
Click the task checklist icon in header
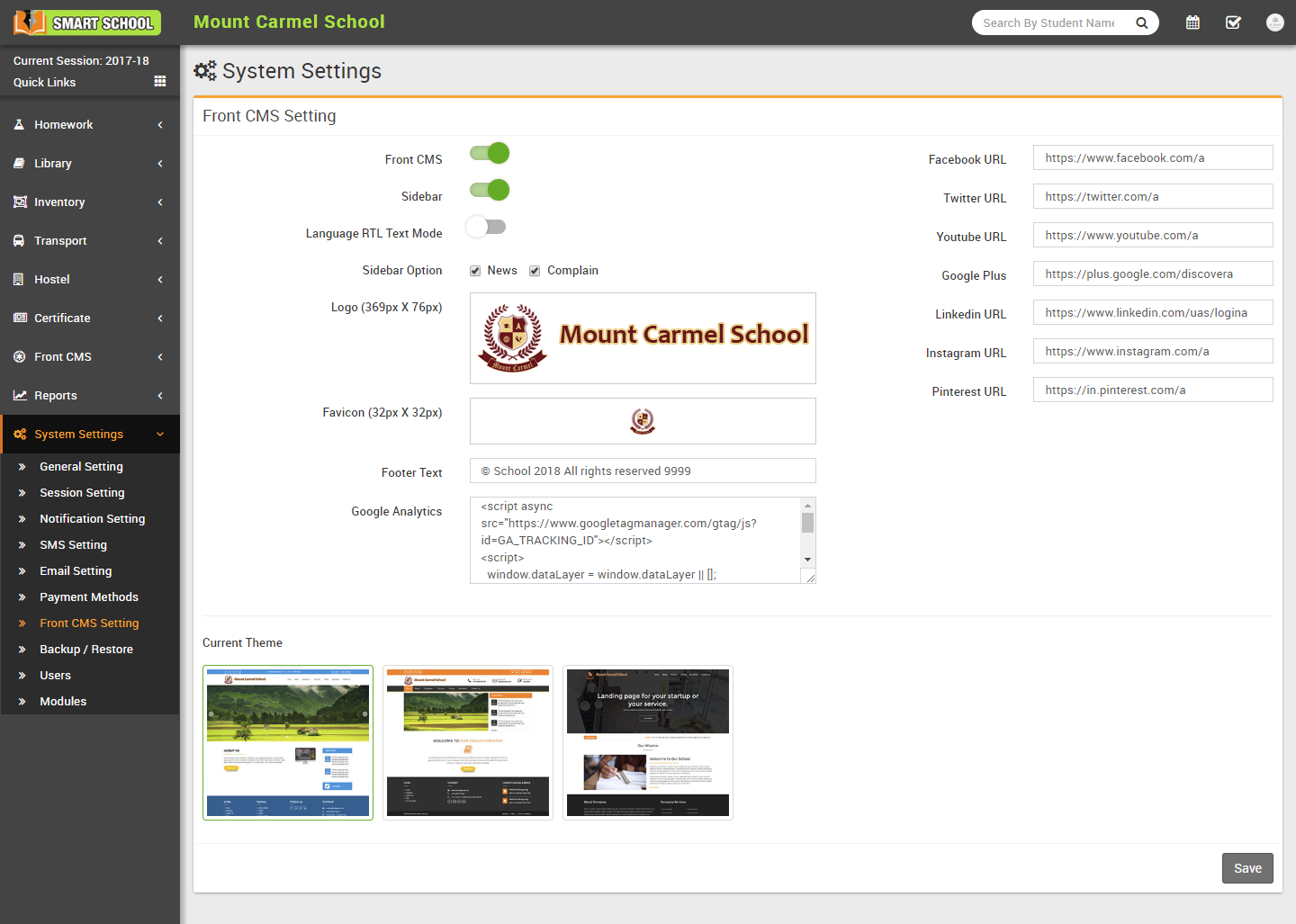[1233, 22]
